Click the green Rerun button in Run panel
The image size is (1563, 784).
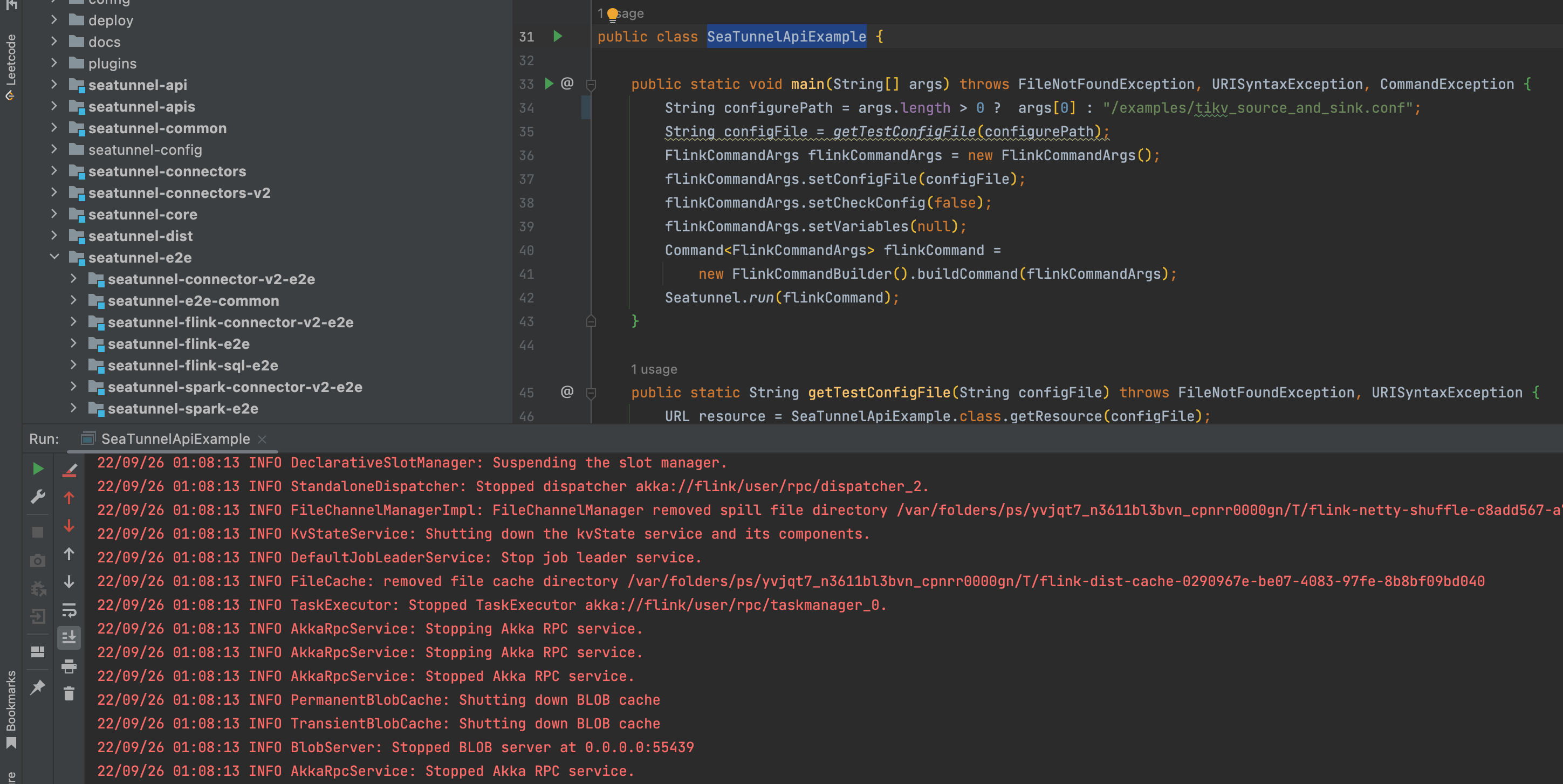point(38,469)
